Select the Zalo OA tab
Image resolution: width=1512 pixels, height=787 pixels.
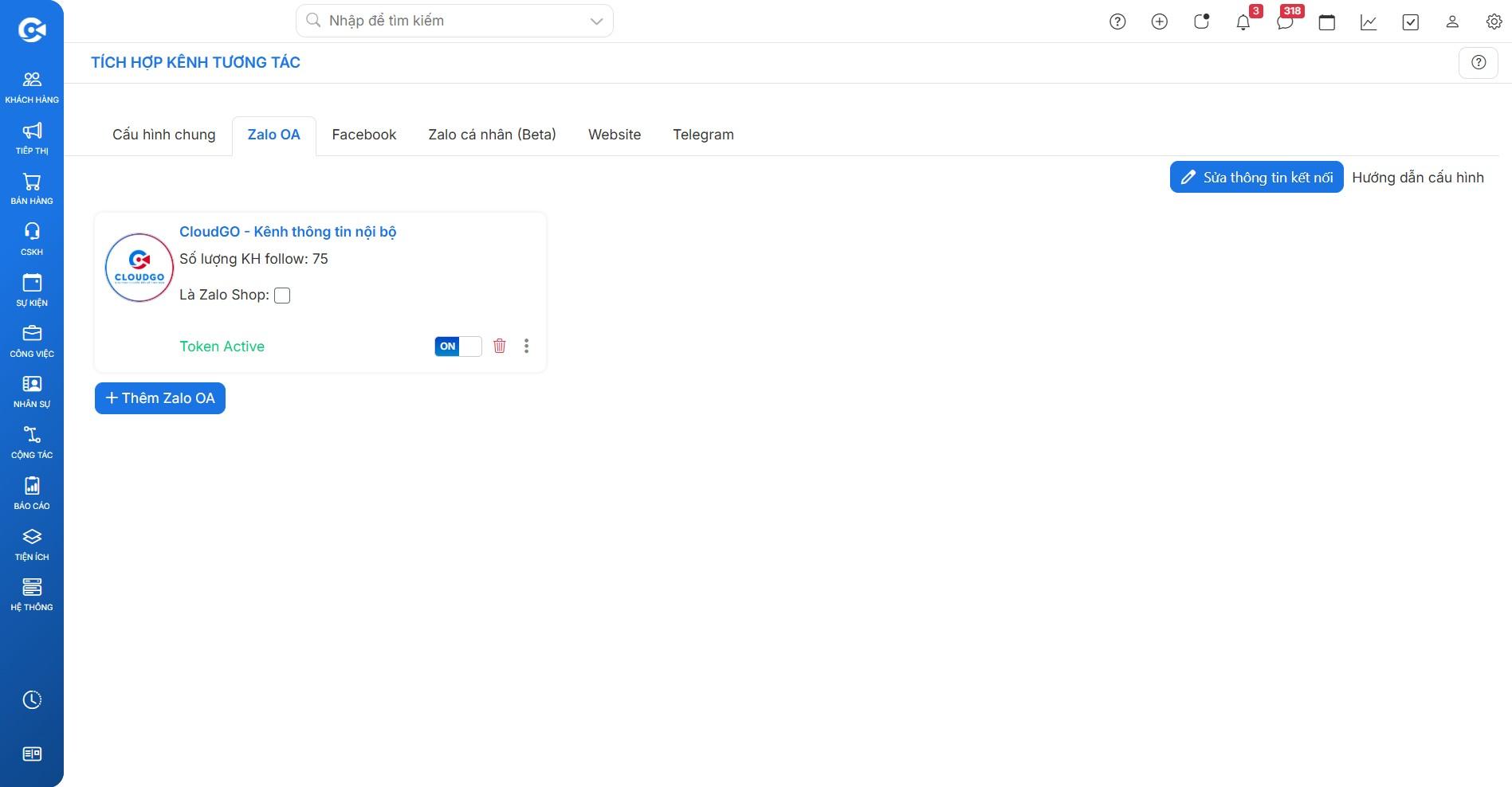click(274, 135)
